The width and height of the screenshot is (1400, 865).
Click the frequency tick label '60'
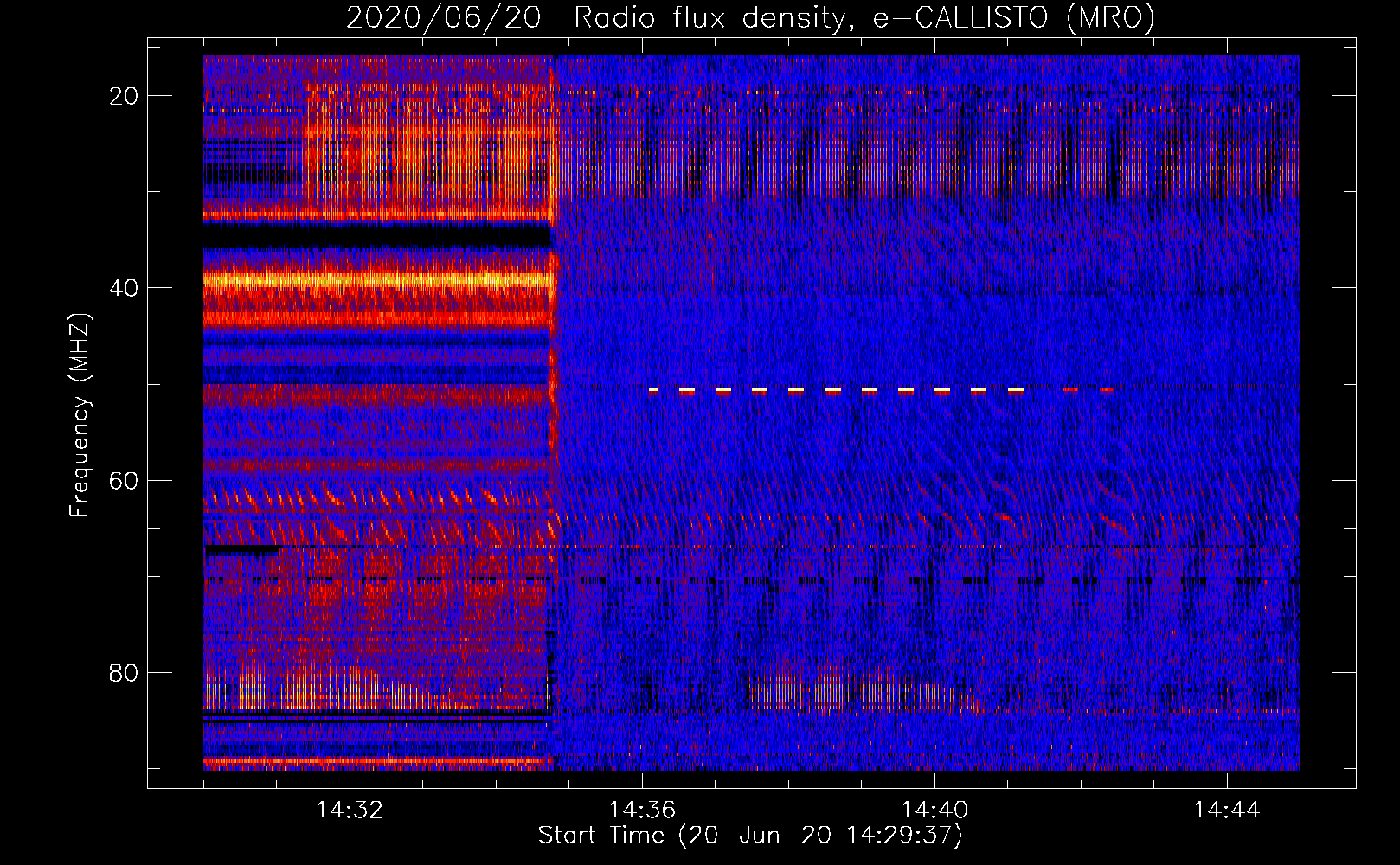(125, 480)
